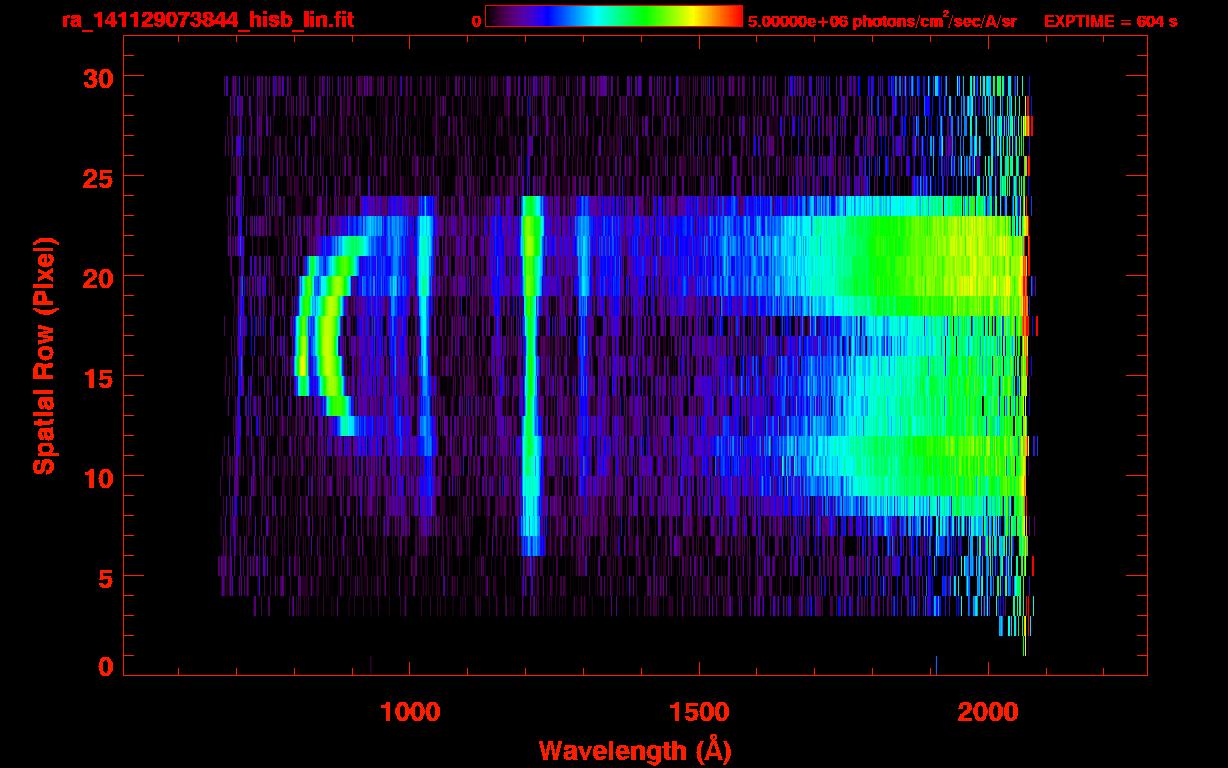Click the colorbar maximum 5.00000e+06 photons label
Image resolution: width=1228 pixels, height=768 pixels.
click(x=882, y=21)
